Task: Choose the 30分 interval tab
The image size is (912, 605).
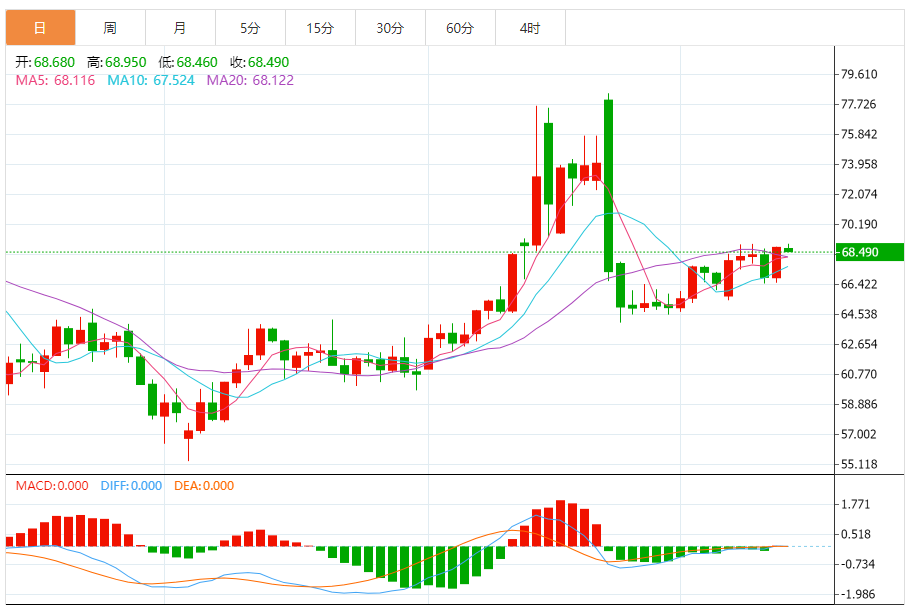Action: pos(390,27)
